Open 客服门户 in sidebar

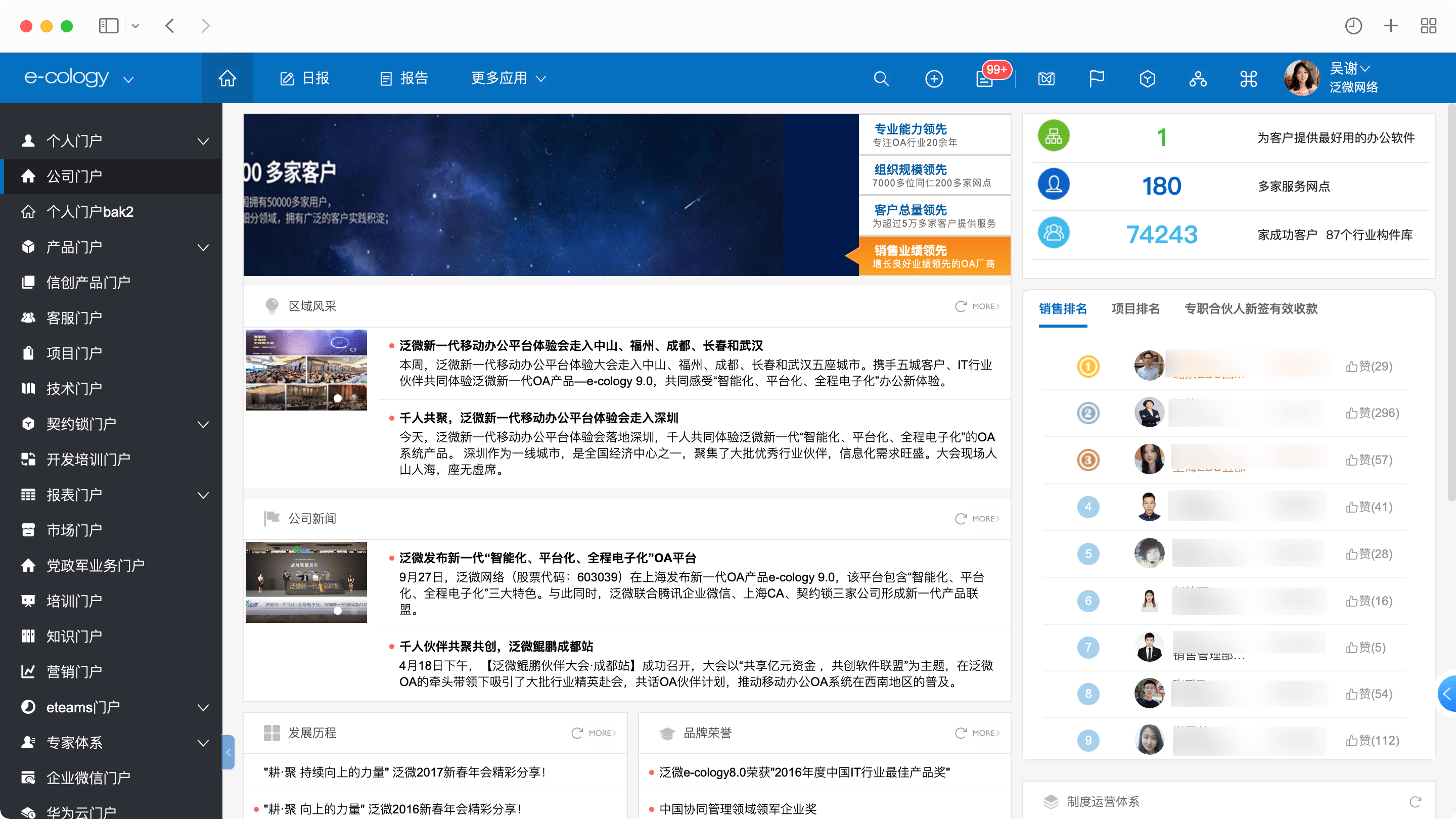(x=111, y=318)
